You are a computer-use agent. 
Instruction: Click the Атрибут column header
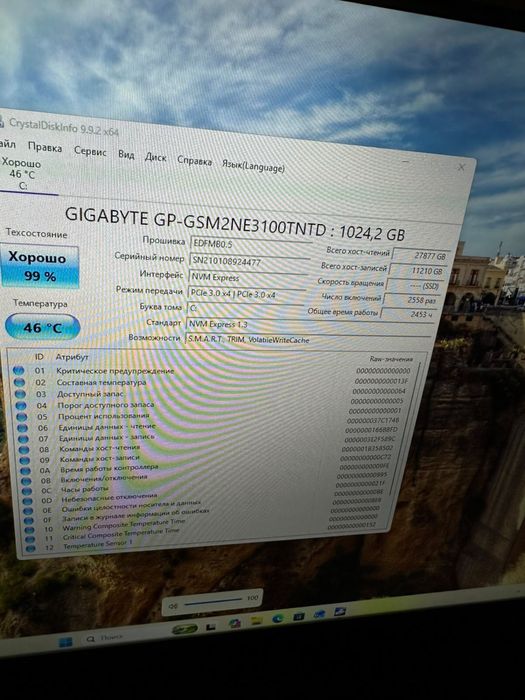72,357
